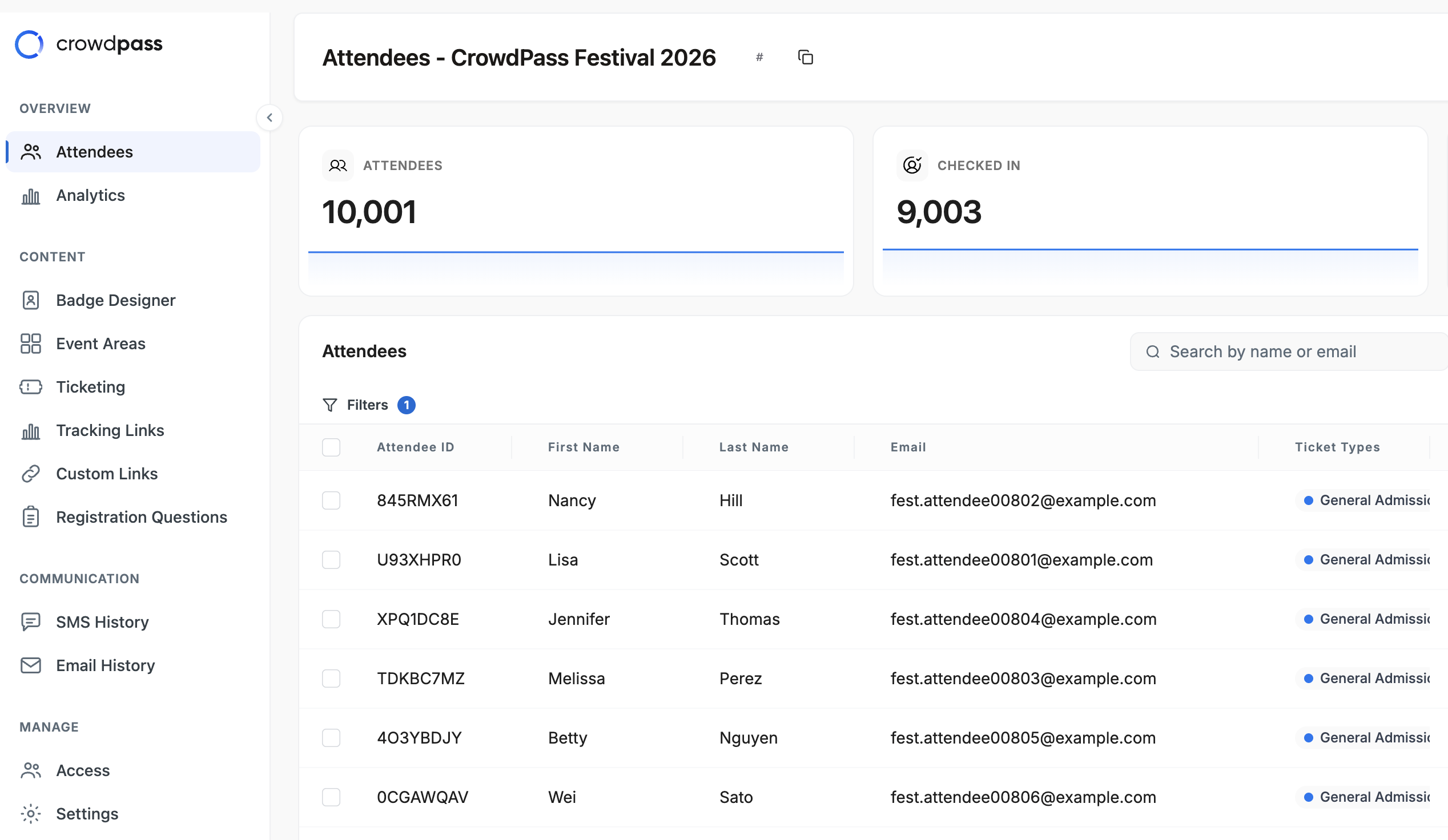Navigate to Ticketing
1448x840 pixels.
point(132,387)
